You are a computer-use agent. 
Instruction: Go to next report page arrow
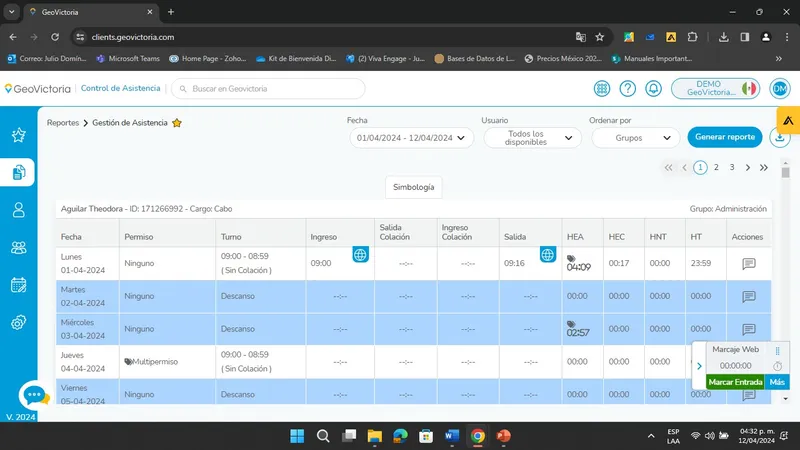[747, 167]
